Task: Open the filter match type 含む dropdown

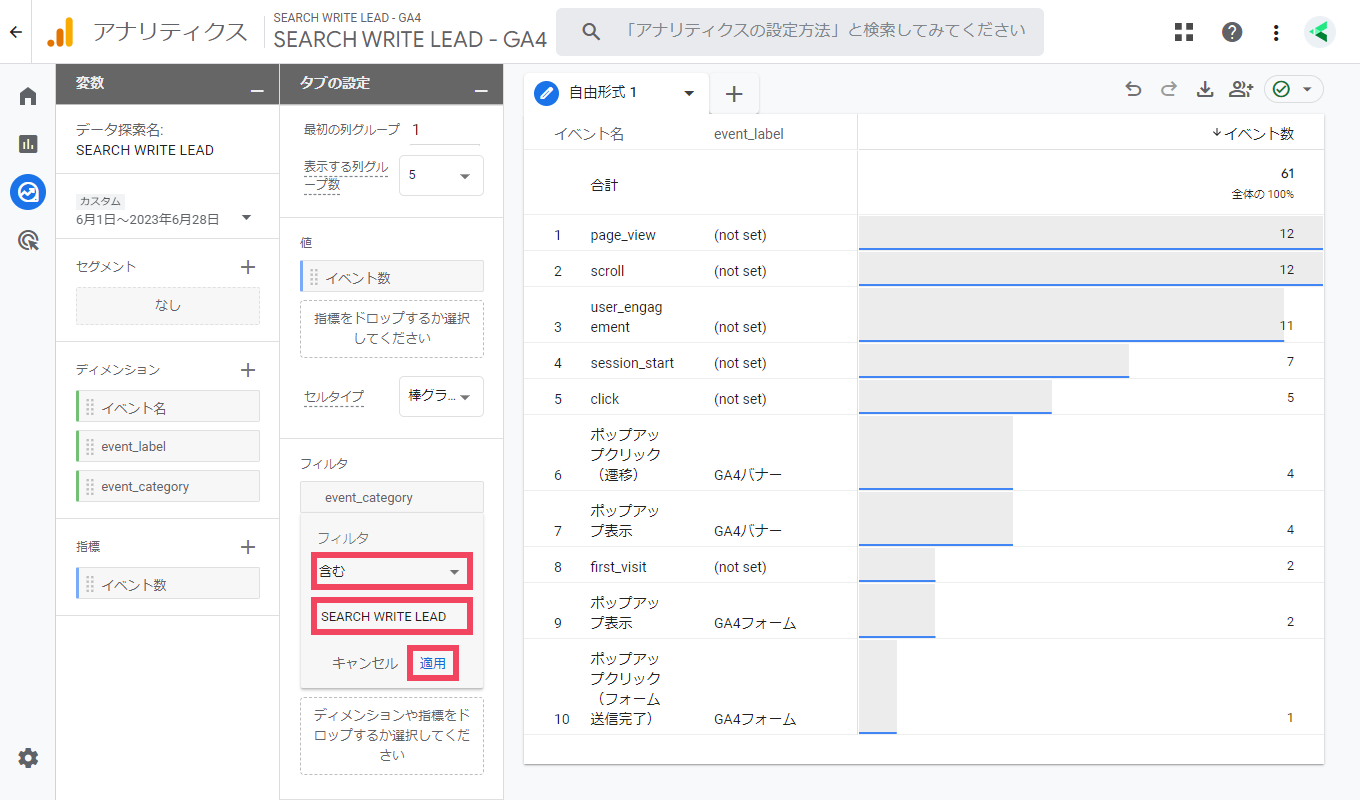Action: coord(392,571)
